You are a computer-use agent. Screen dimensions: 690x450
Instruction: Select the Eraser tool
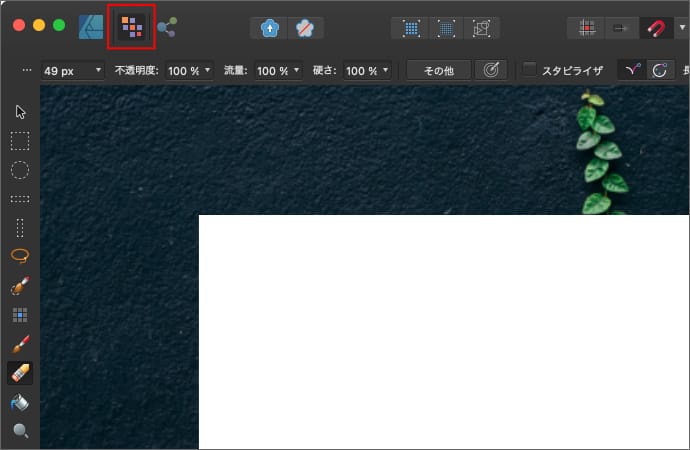pos(20,373)
